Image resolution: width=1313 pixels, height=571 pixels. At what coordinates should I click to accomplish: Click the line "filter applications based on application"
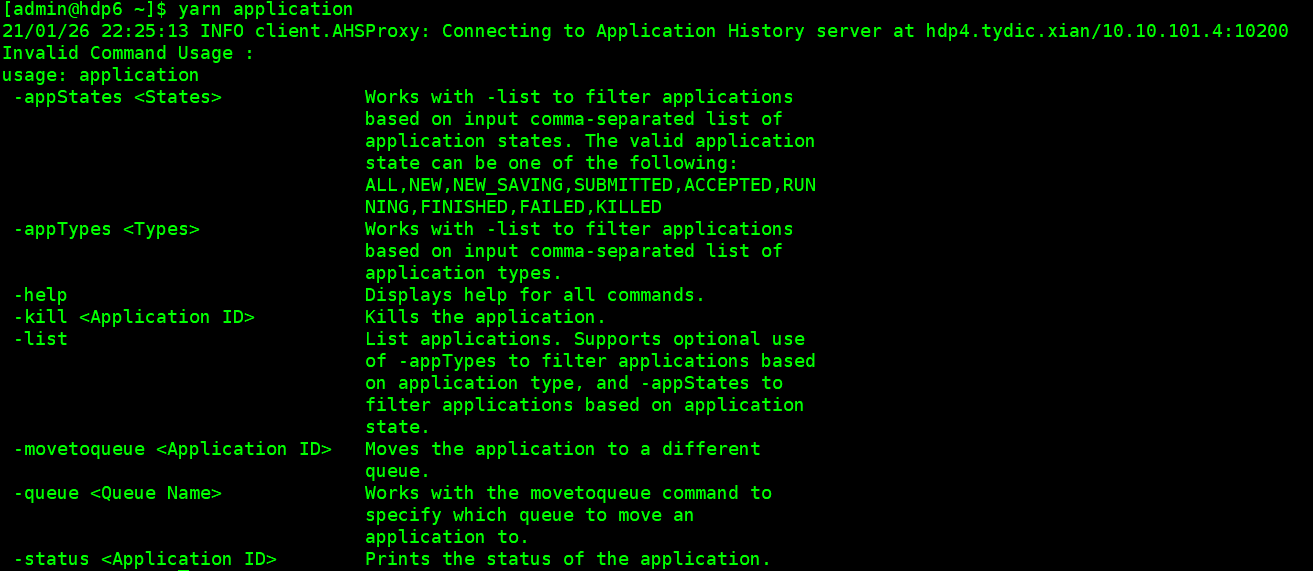[585, 405]
